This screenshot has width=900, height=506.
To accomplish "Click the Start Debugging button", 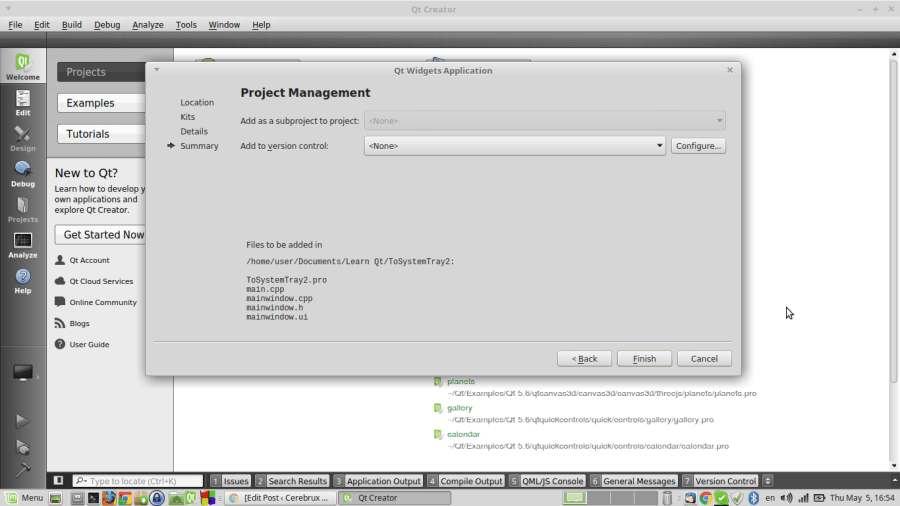I will tap(22, 447).
